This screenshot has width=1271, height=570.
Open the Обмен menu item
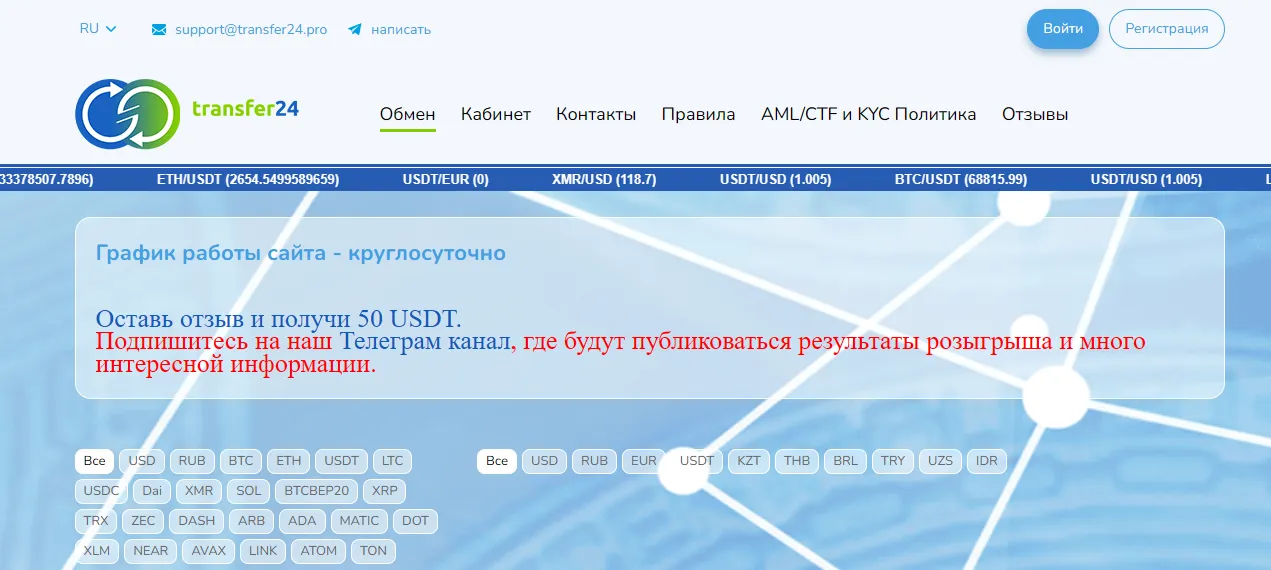pos(408,114)
